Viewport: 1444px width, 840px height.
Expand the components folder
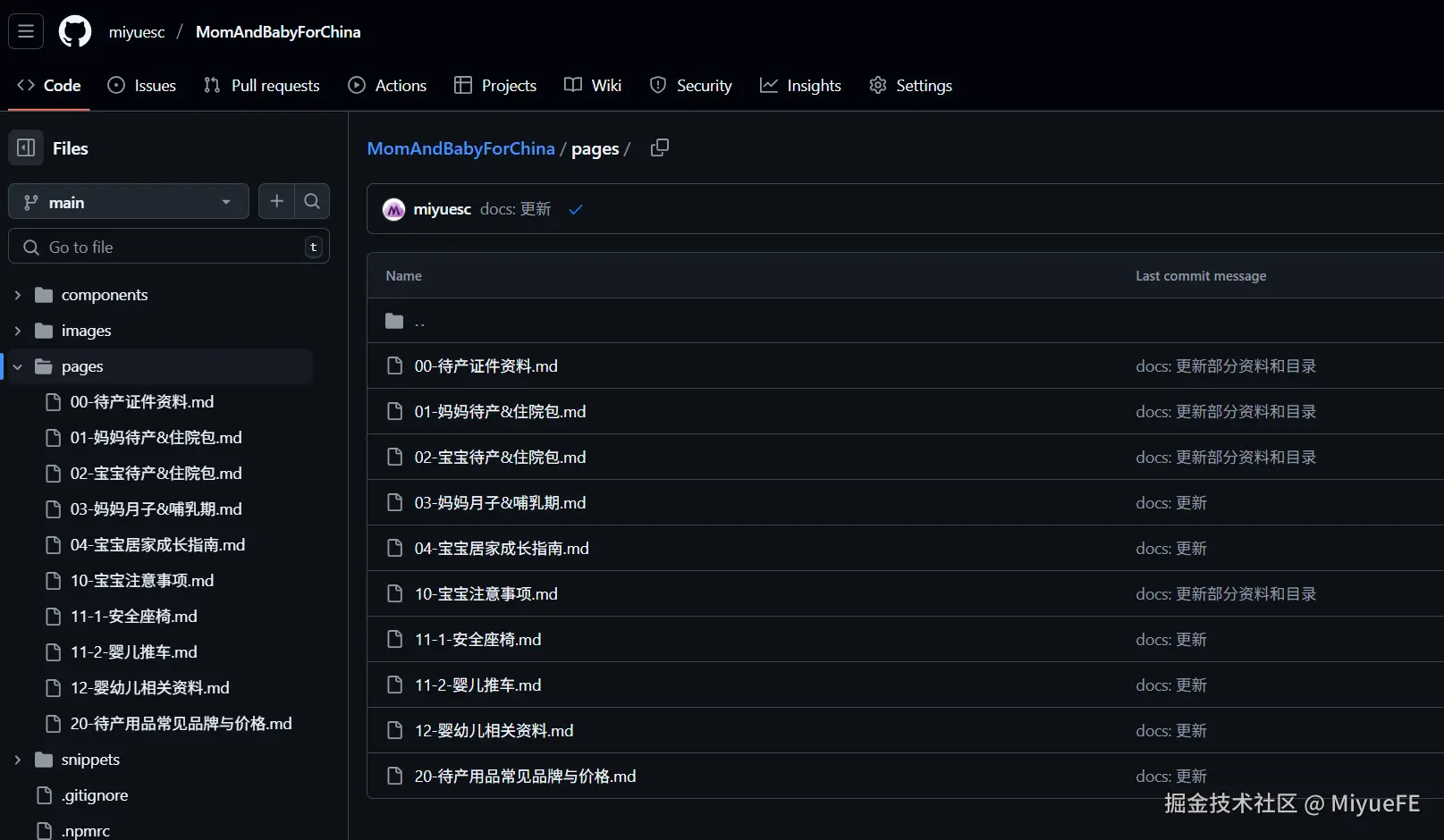point(18,295)
